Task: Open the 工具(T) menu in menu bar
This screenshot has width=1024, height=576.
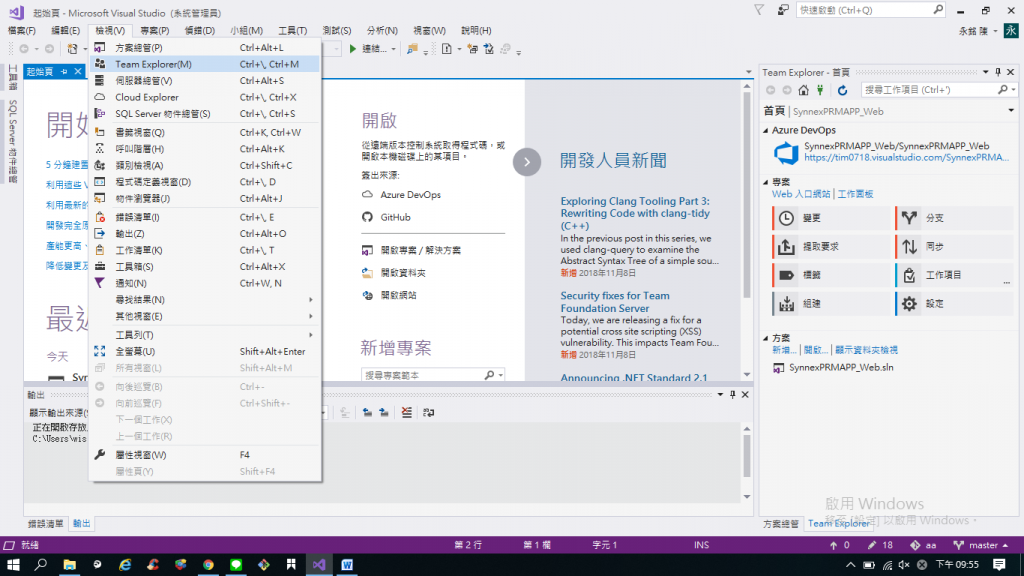Action: (x=293, y=31)
